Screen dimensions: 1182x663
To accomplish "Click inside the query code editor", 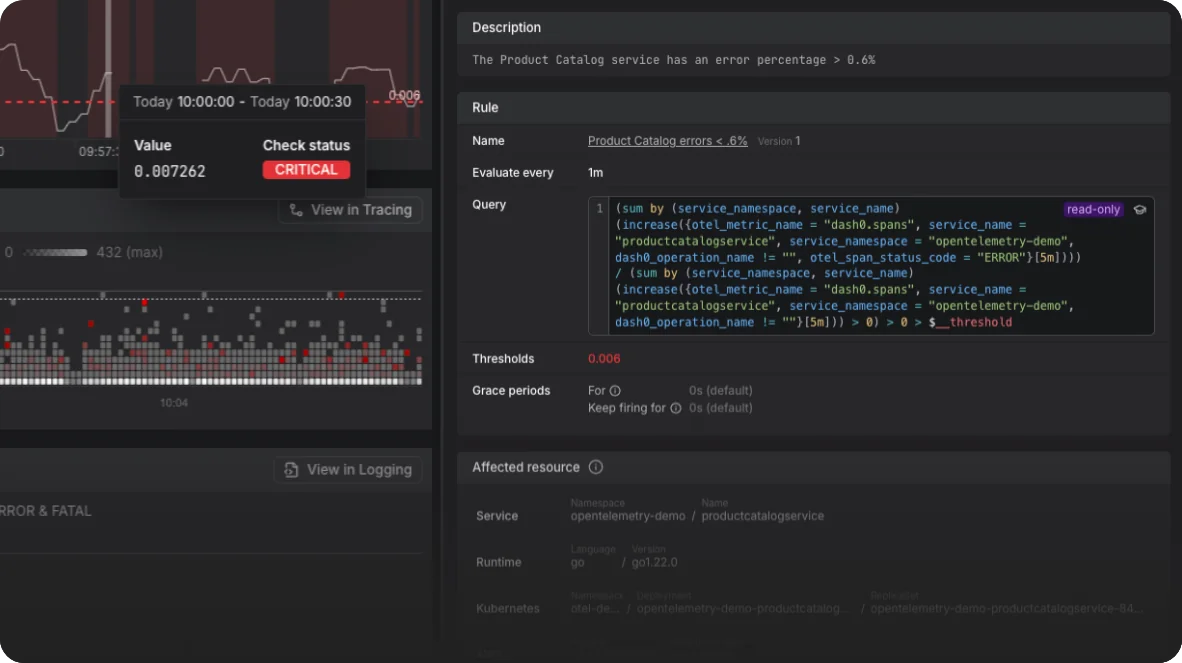I will tap(871, 265).
